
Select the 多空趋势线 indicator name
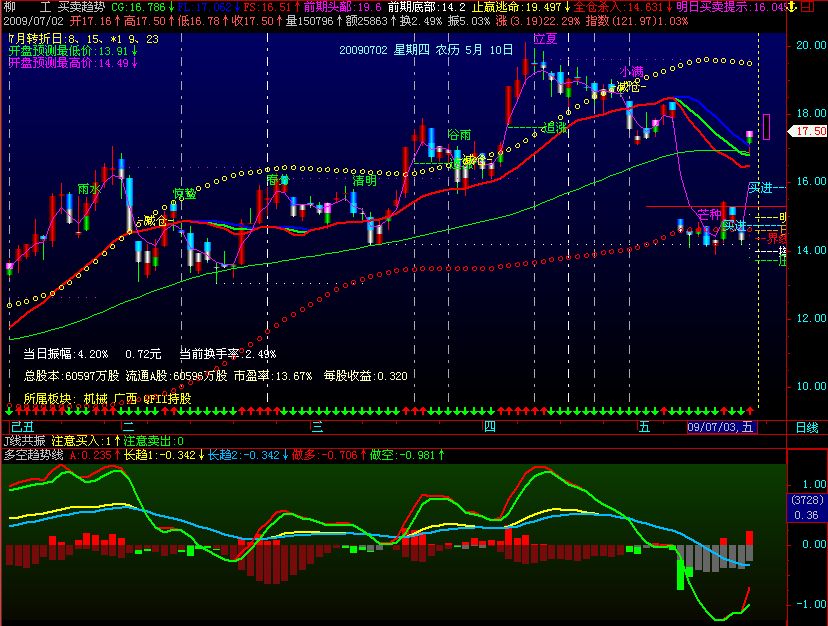[x=33, y=455]
